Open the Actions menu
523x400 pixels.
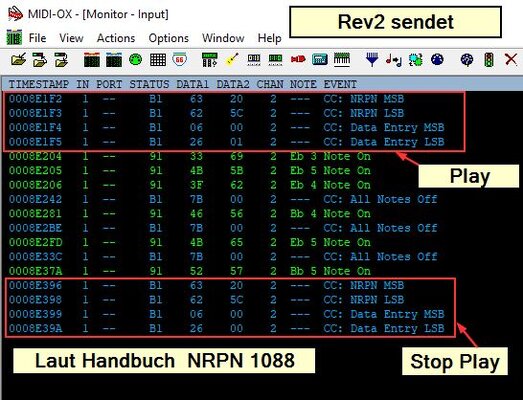[116, 38]
